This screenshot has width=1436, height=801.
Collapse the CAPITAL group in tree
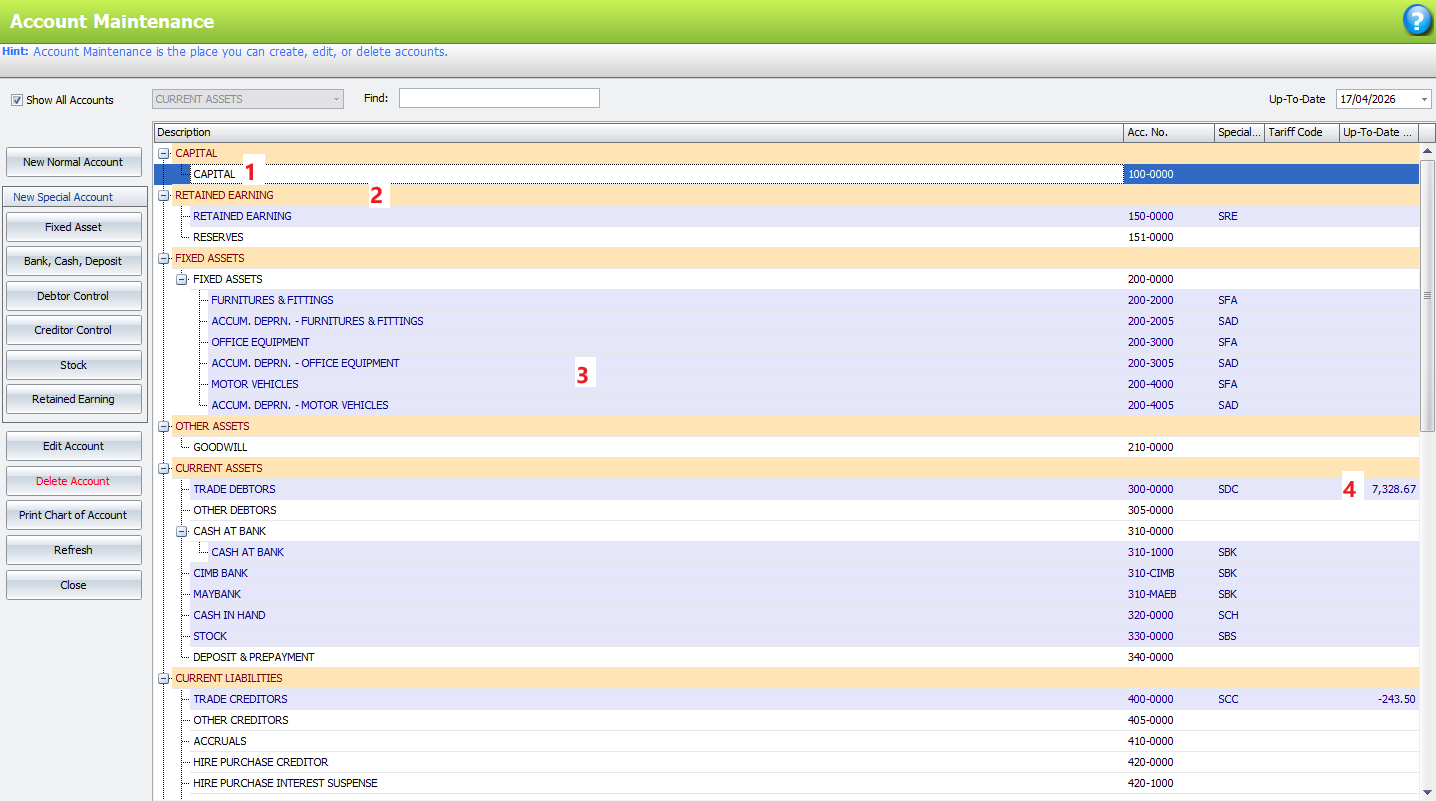[x=164, y=153]
